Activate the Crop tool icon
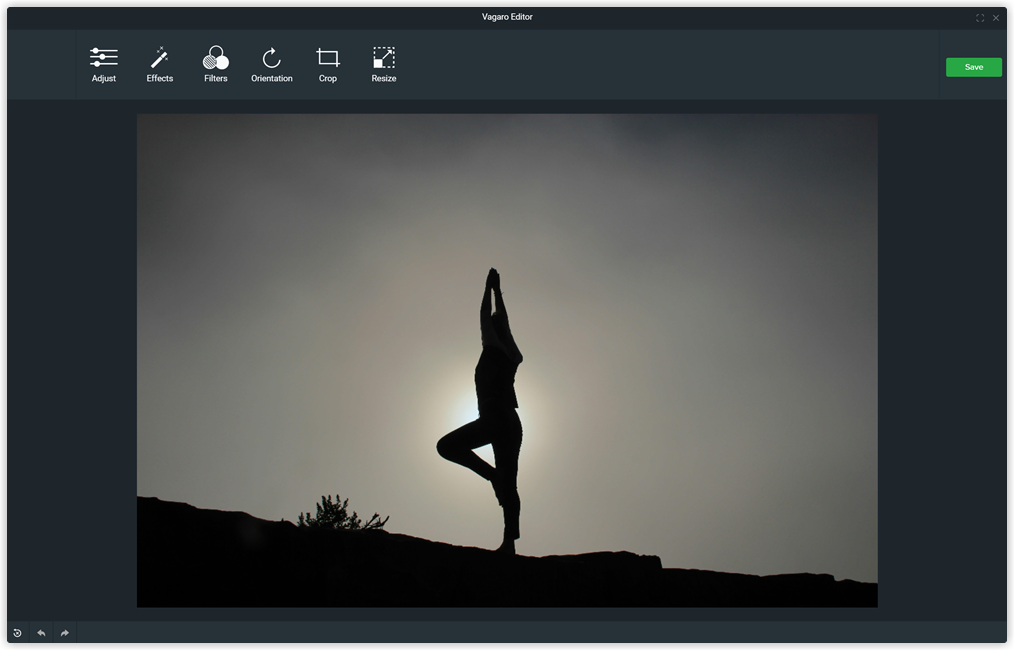 pyautogui.click(x=328, y=58)
